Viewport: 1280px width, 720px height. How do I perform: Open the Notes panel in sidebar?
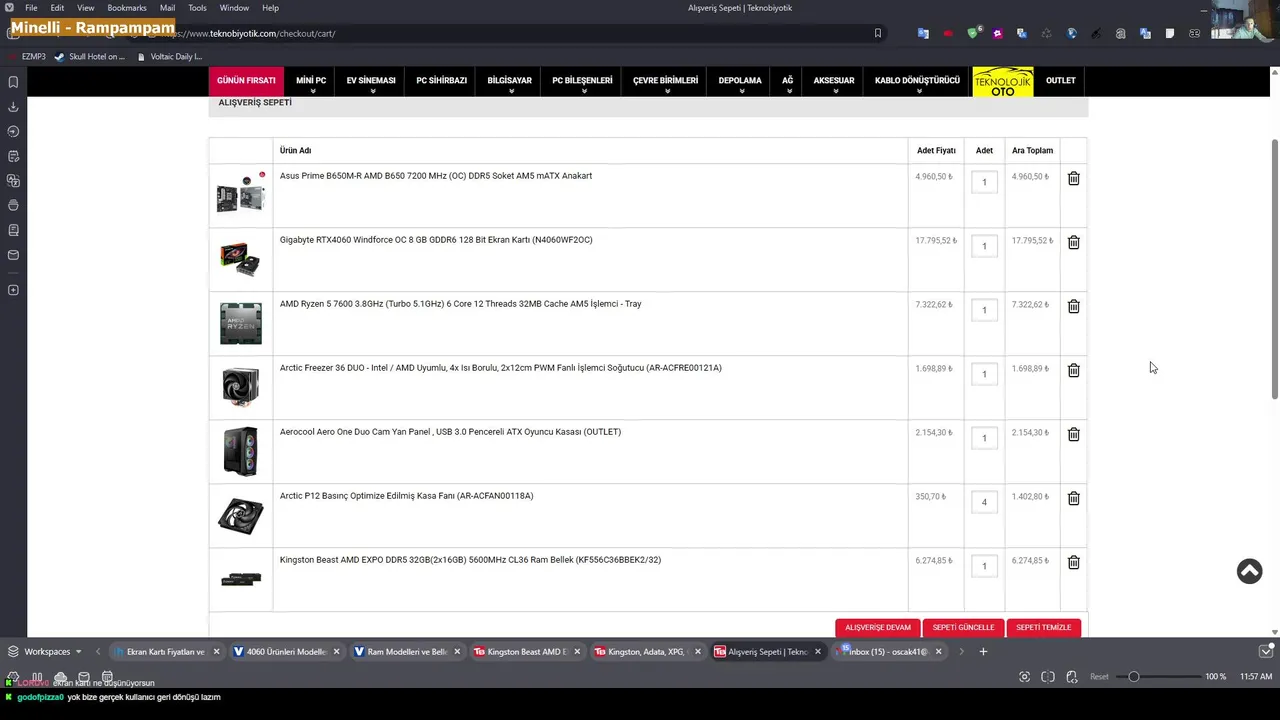click(13, 156)
